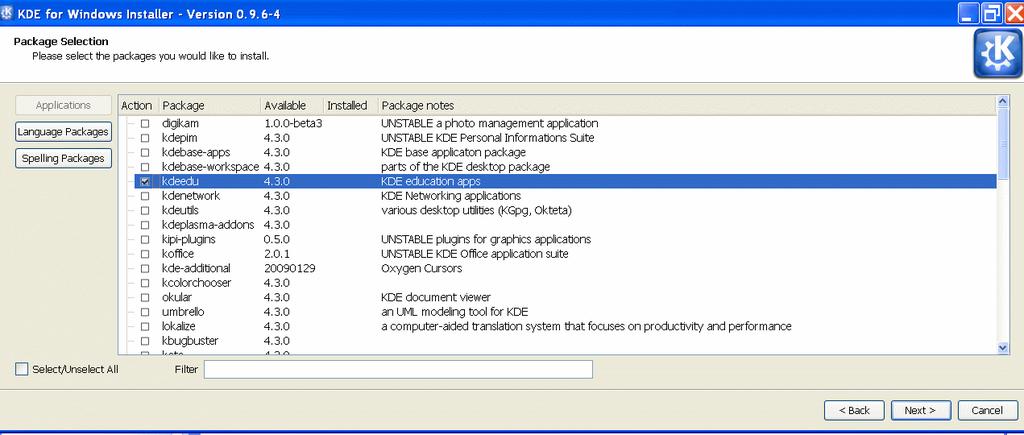1024x435 pixels.
Task: Select the okular package name
Action: tap(177, 298)
